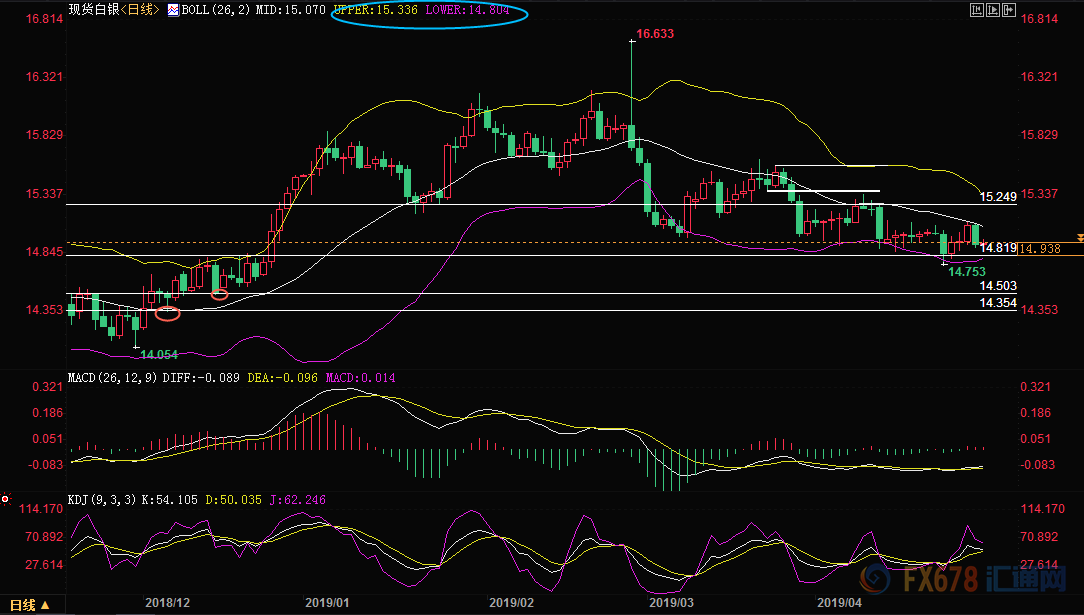Click the middle play-range icon at top right
Screen dimensions: 1084x615
pyautogui.click(x=994, y=10)
